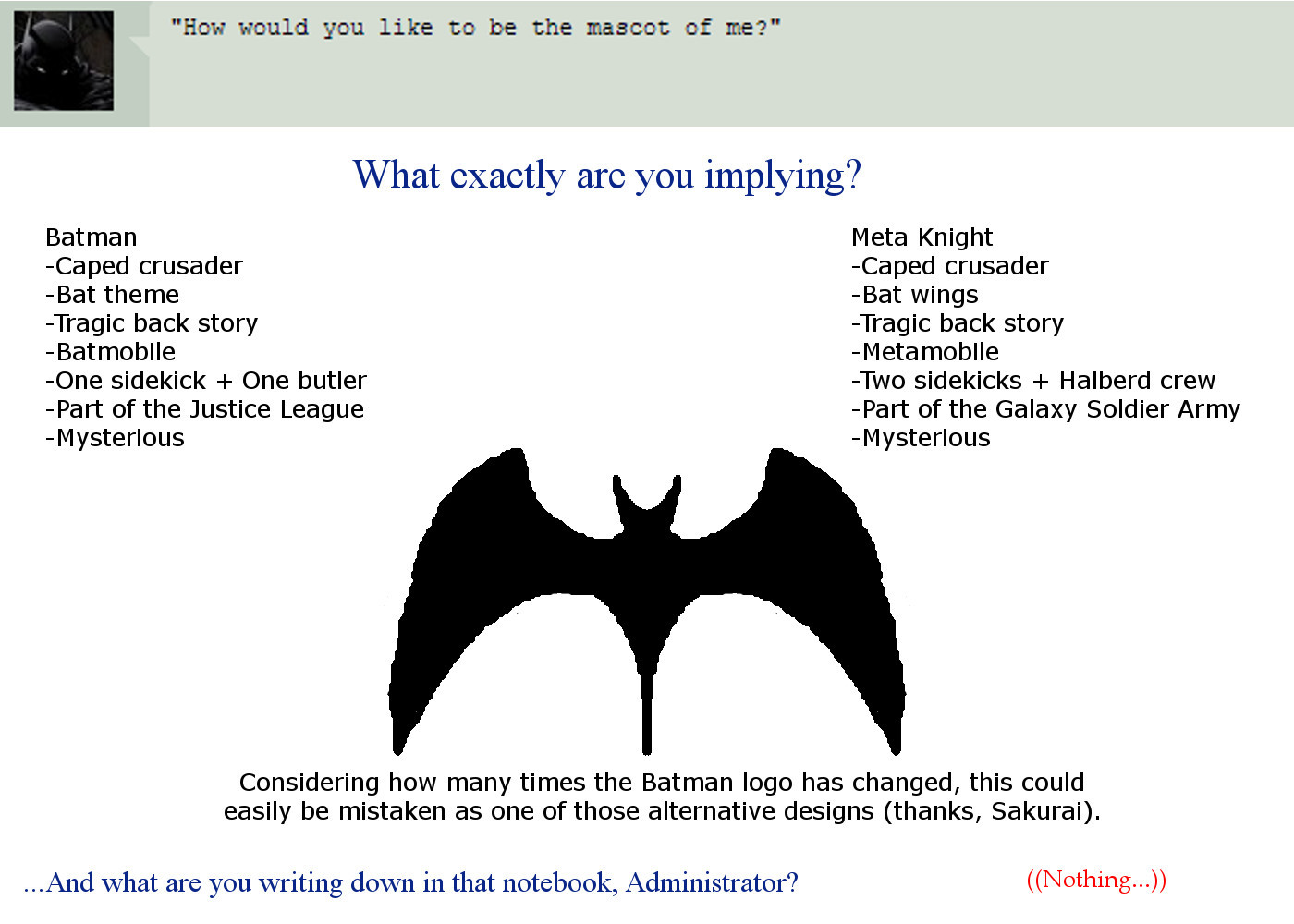Click the "-Bat theme" line
Image resolution: width=1294 pixels, height=924 pixels.
[112, 295]
